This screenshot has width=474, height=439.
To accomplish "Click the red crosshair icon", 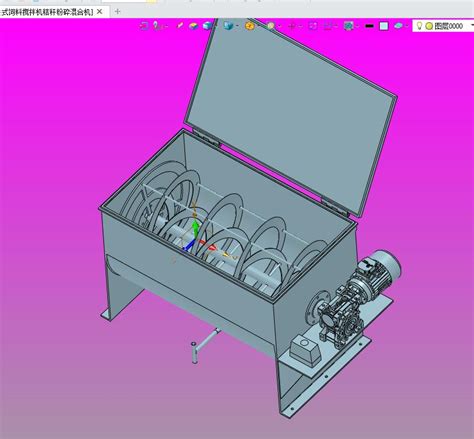I will tap(292, 26).
